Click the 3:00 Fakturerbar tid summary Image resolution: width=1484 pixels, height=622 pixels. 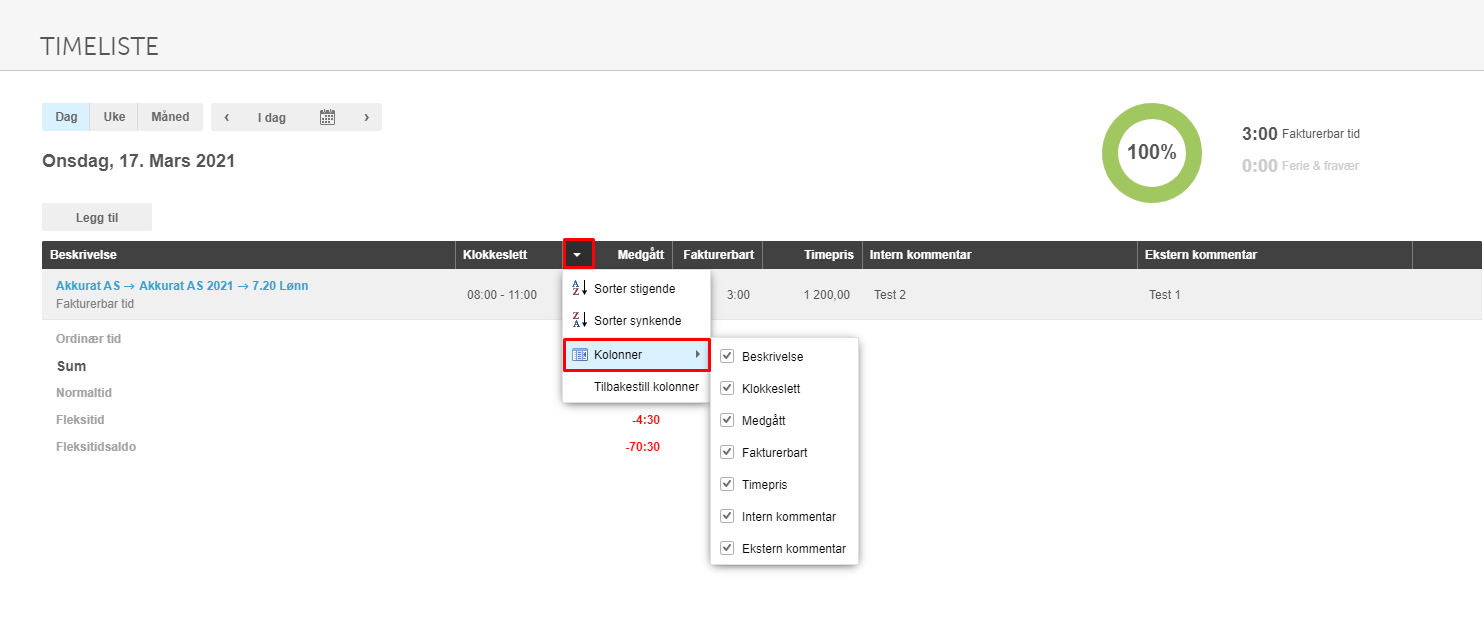pyautogui.click(x=1300, y=133)
